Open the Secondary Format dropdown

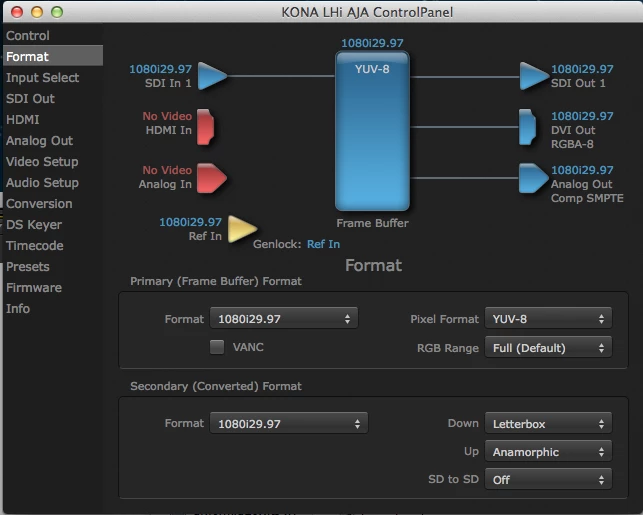(289, 424)
